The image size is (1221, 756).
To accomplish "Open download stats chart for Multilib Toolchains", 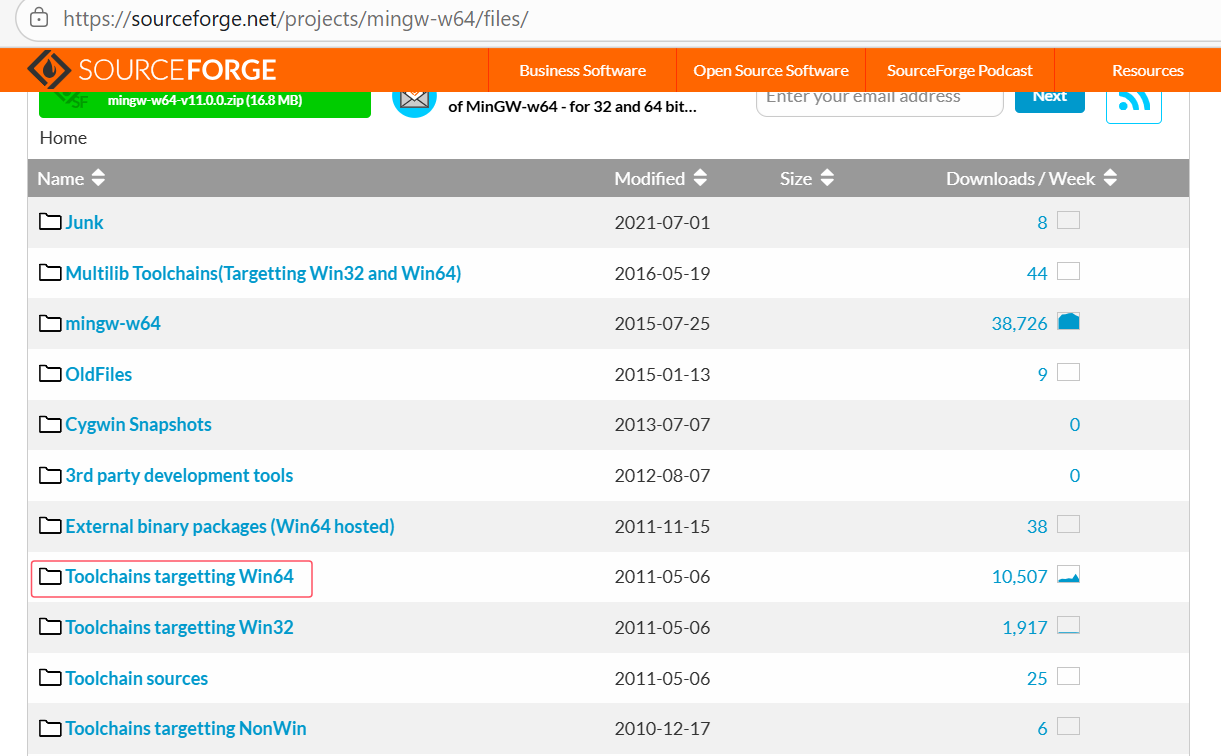I will [x=1068, y=271].
